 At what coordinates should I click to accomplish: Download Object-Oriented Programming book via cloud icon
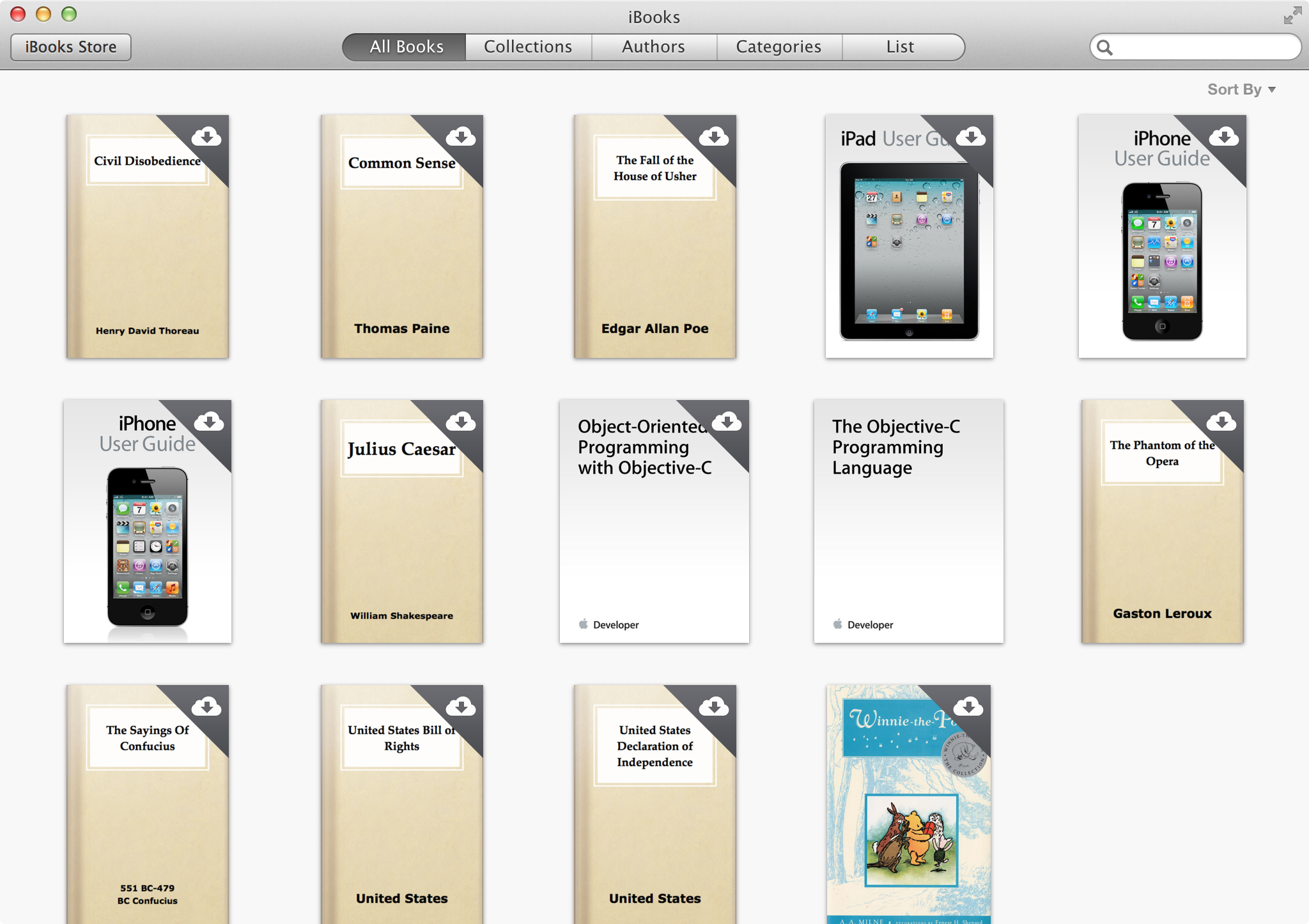[x=727, y=421]
